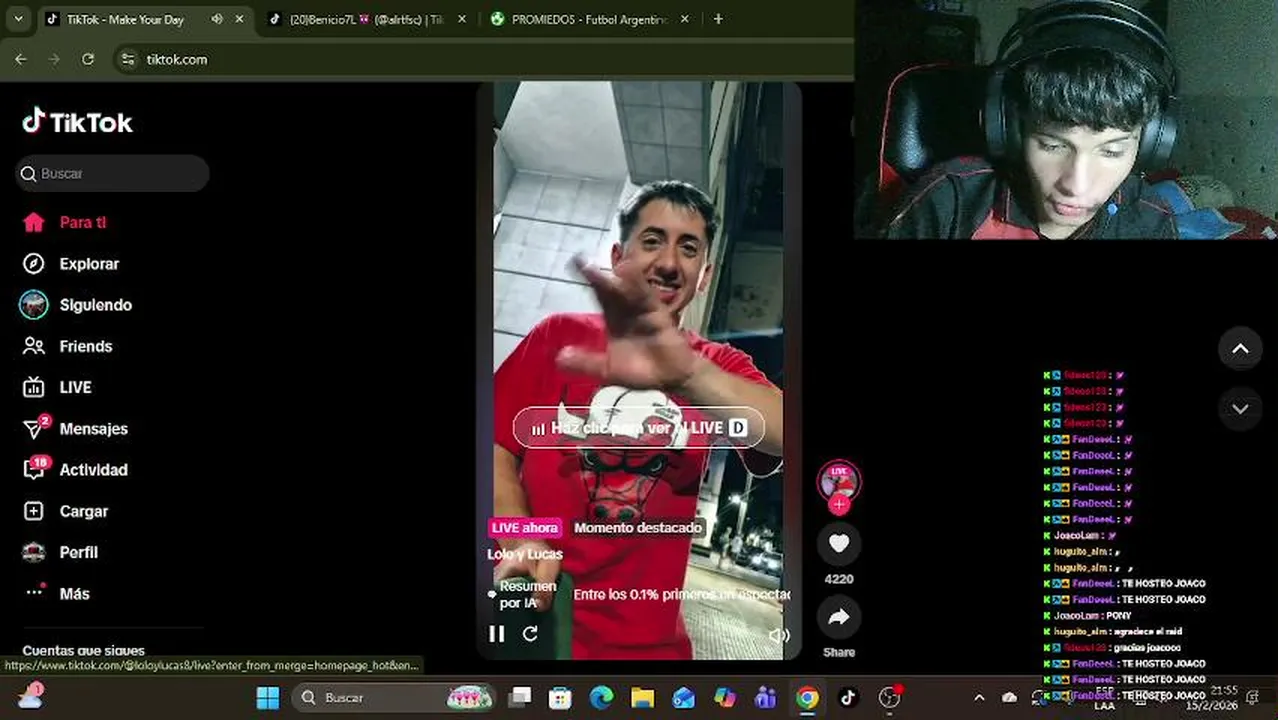Go to the next video with down chevron

pyautogui.click(x=1240, y=408)
